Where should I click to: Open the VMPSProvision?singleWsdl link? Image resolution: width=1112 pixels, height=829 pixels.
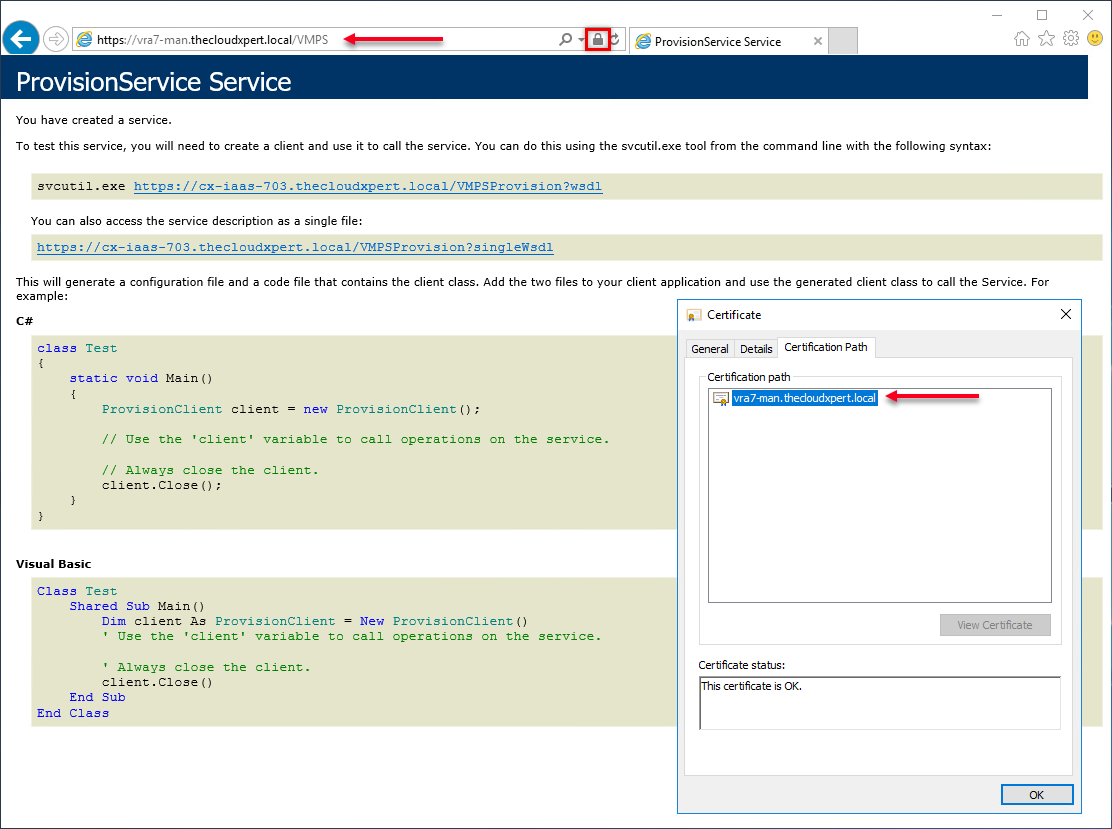295,247
